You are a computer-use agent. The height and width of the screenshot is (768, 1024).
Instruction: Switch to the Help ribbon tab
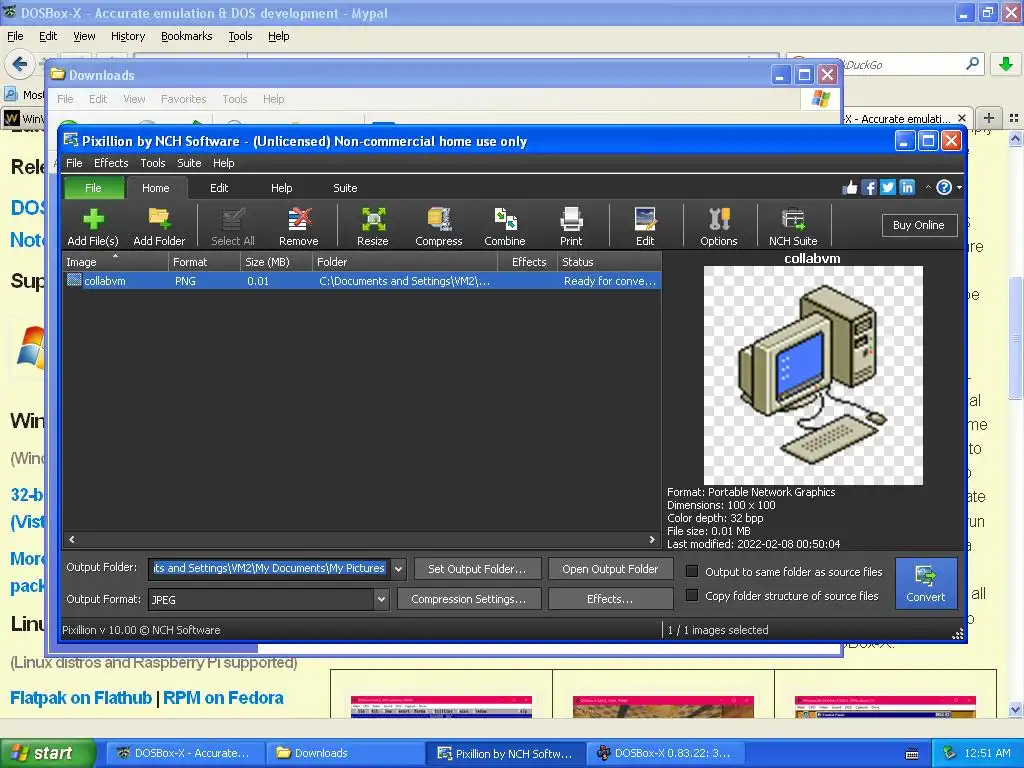tap(281, 188)
